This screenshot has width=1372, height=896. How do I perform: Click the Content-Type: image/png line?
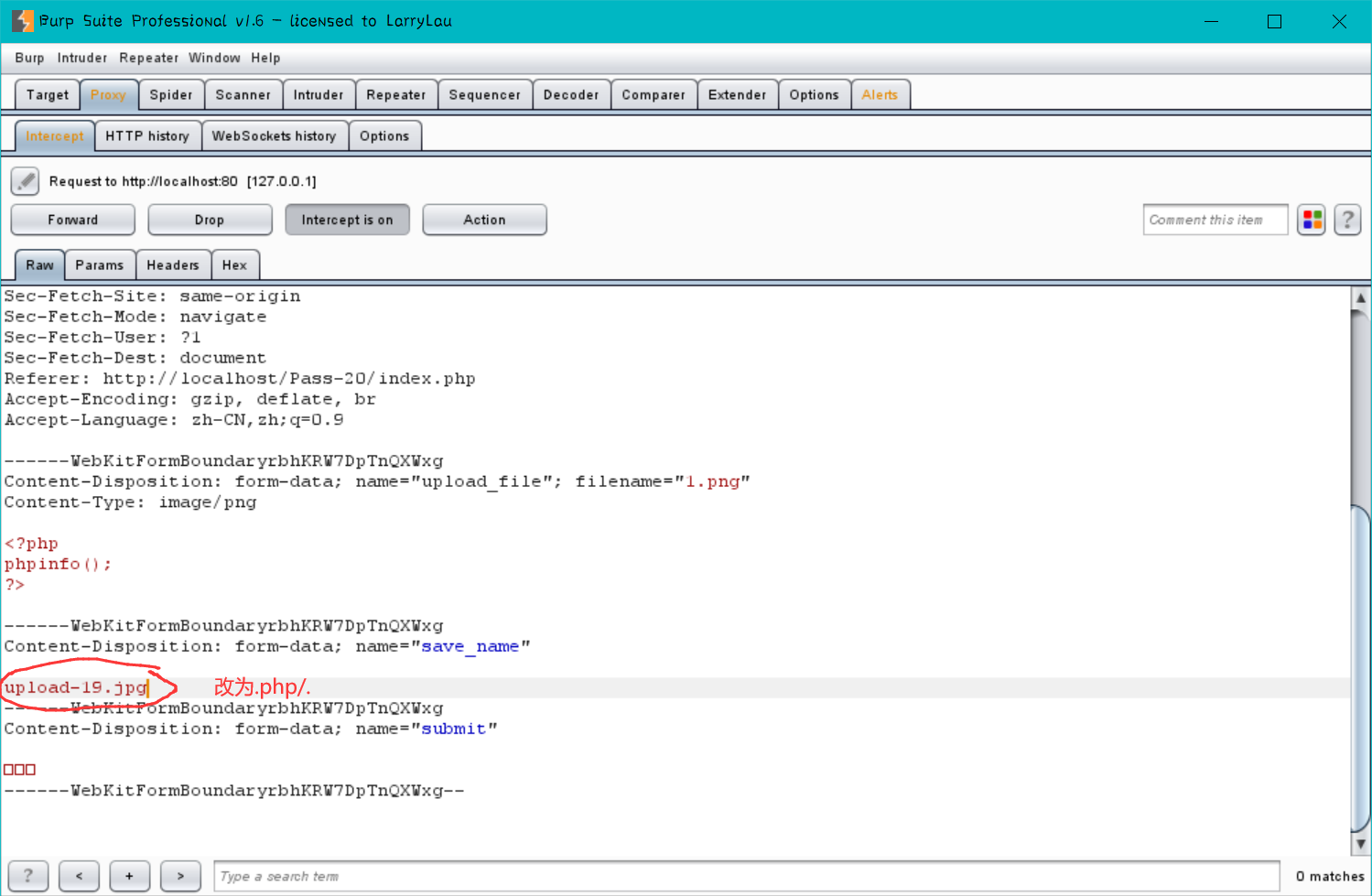(x=130, y=502)
